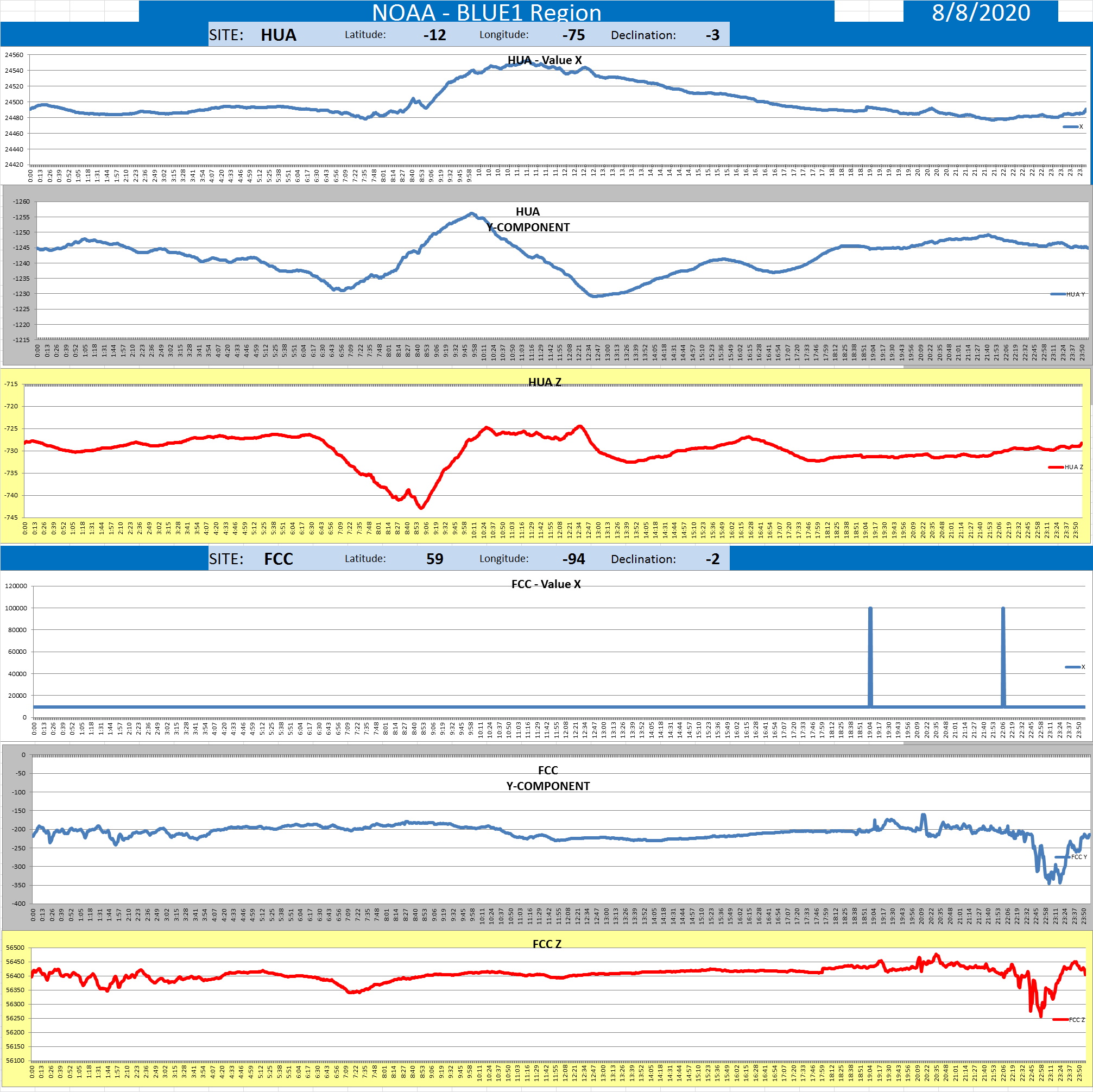Select the HUA Z chart title
Image resolution: width=1093 pixels, height=1092 pixels.
tap(544, 382)
